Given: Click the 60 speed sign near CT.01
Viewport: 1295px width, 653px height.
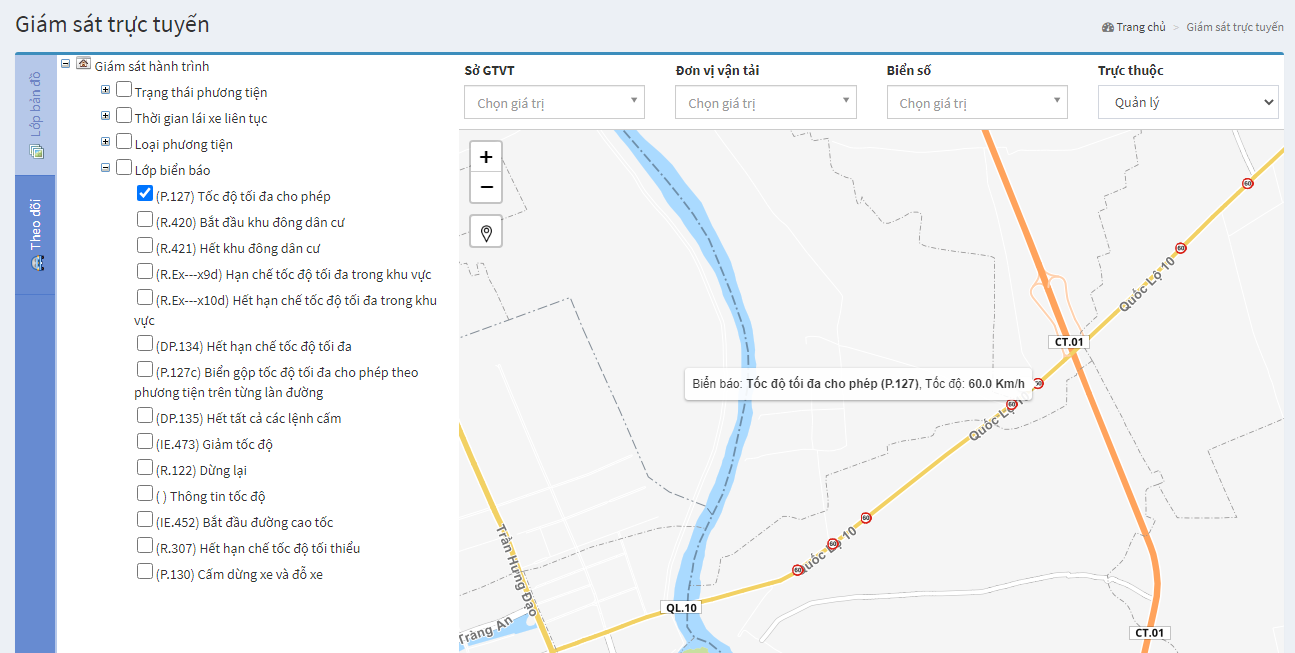Looking at the screenshot, I should click(1038, 384).
